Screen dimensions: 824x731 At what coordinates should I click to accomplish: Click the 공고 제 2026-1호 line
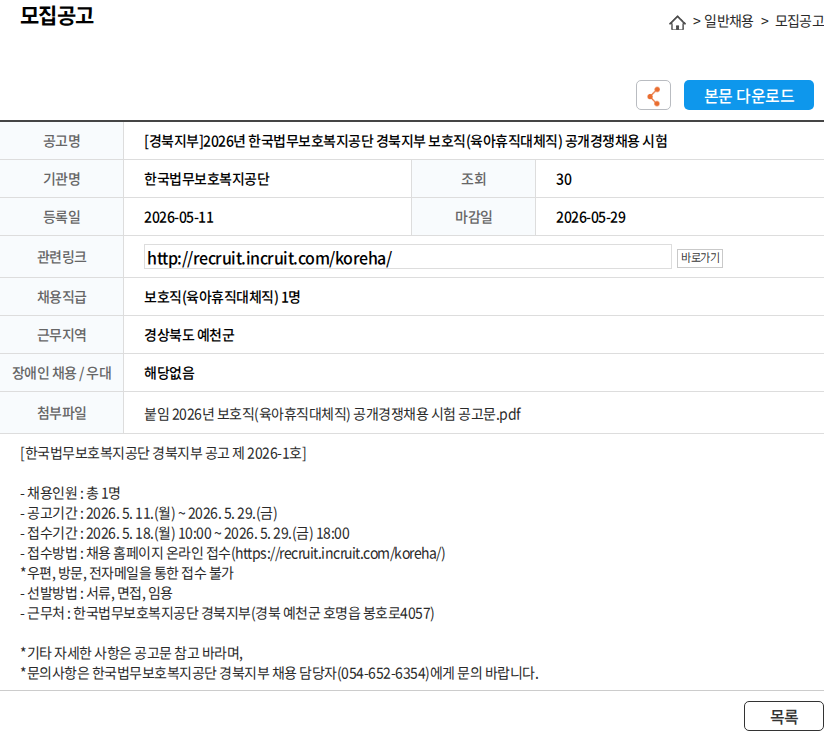(163, 454)
